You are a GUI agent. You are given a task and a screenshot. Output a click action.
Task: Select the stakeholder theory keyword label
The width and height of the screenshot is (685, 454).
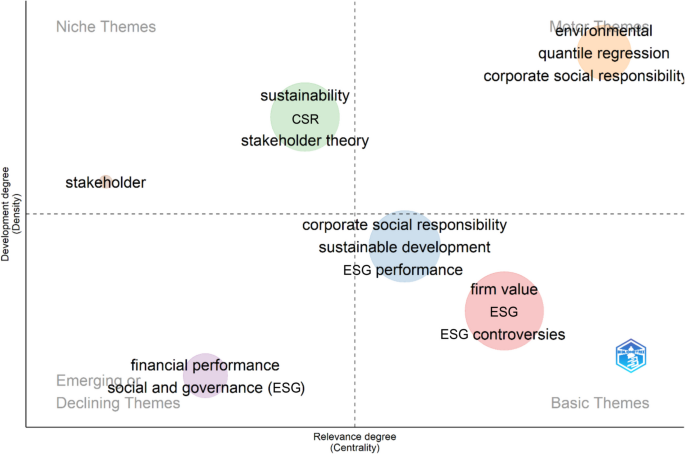pyautogui.click(x=305, y=141)
